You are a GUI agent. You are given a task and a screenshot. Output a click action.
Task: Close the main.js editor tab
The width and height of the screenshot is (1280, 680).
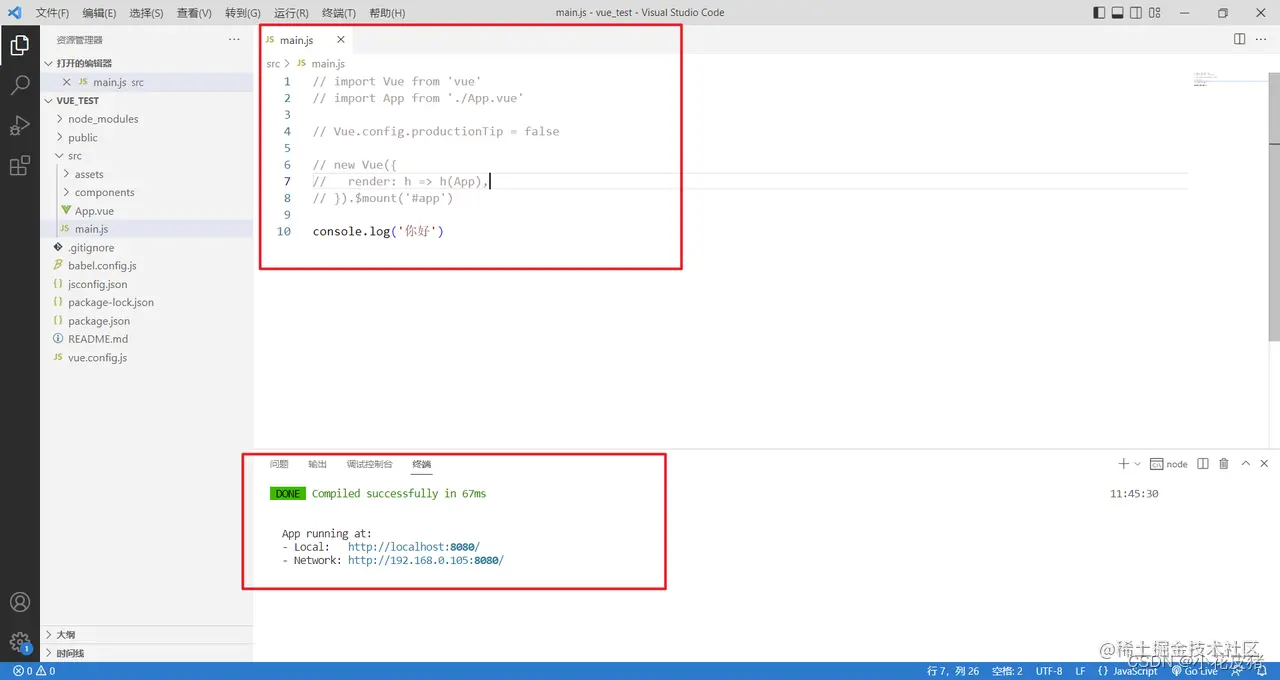coord(340,40)
